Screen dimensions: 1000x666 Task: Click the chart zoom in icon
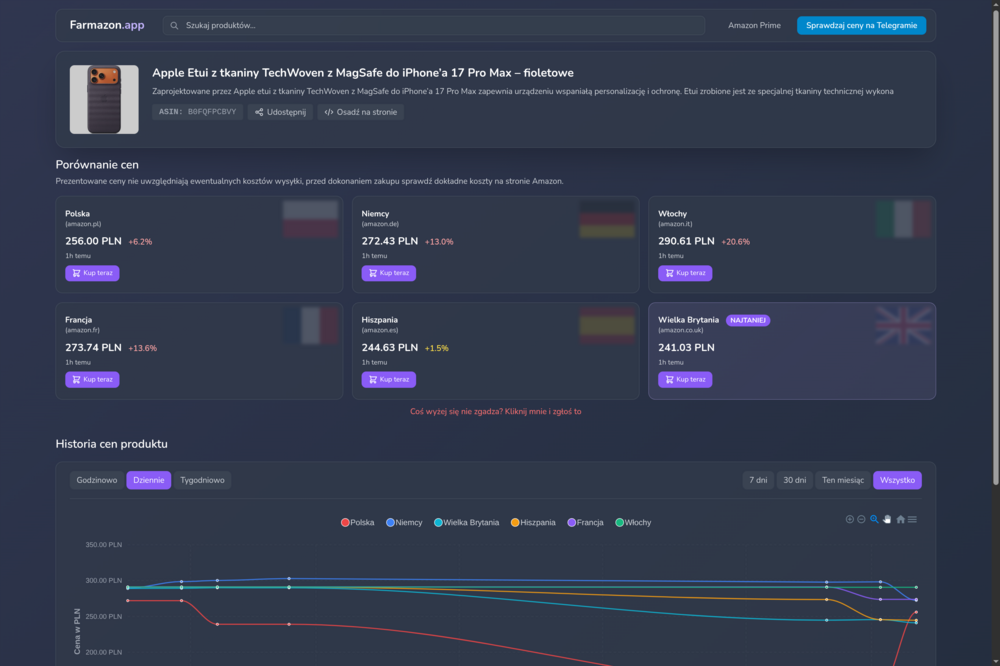point(849,519)
